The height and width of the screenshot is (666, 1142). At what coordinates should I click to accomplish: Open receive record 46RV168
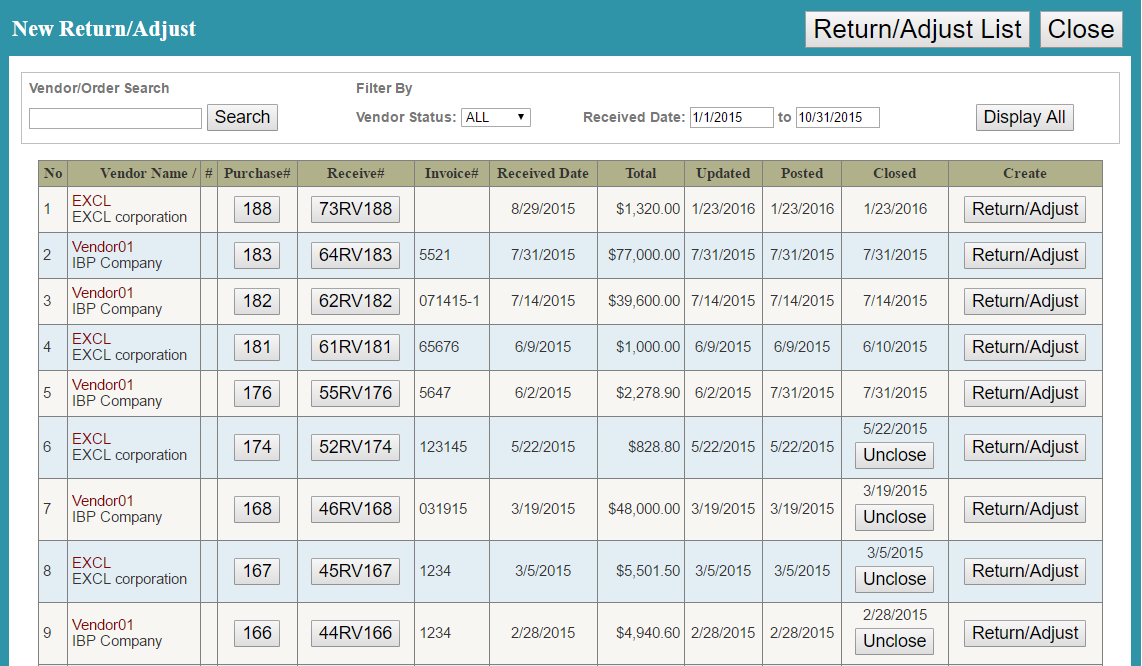pyautogui.click(x=355, y=509)
